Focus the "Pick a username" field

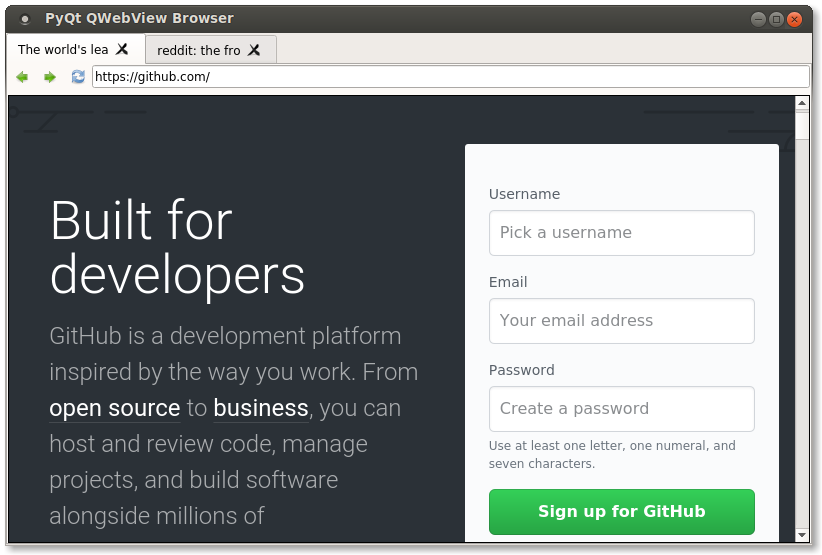pos(622,233)
